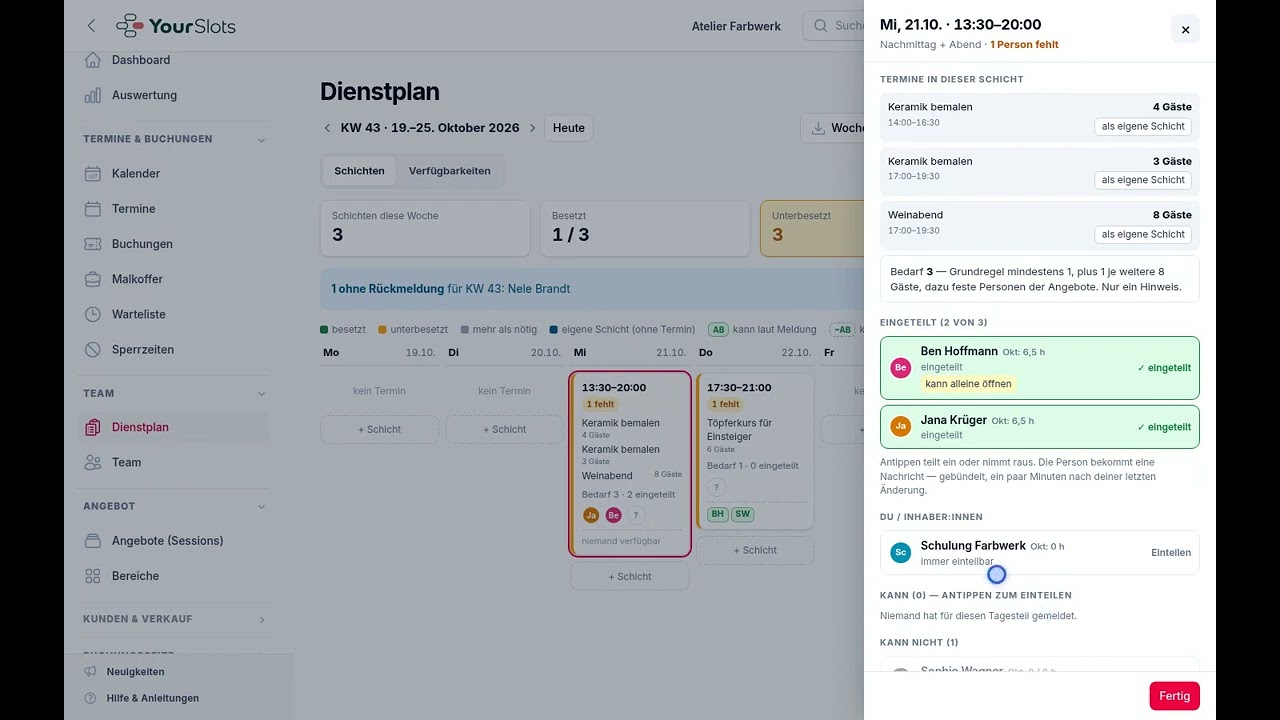1280x720 pixels.
Task: Click the Sperrzeiten blocked icon
Action: point(93,349)
